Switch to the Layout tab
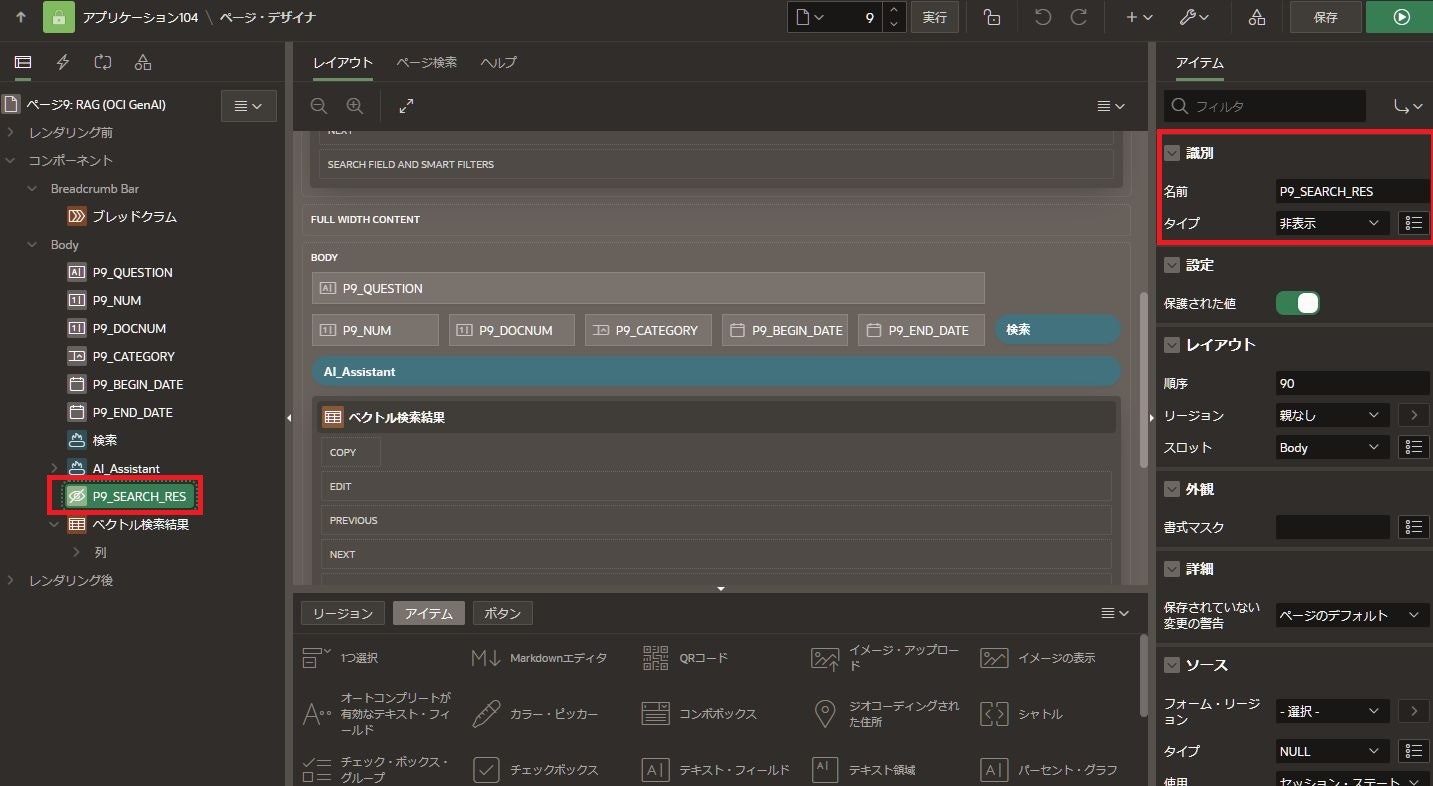This screenshot has width=1433, height=786. pos(342,62)
